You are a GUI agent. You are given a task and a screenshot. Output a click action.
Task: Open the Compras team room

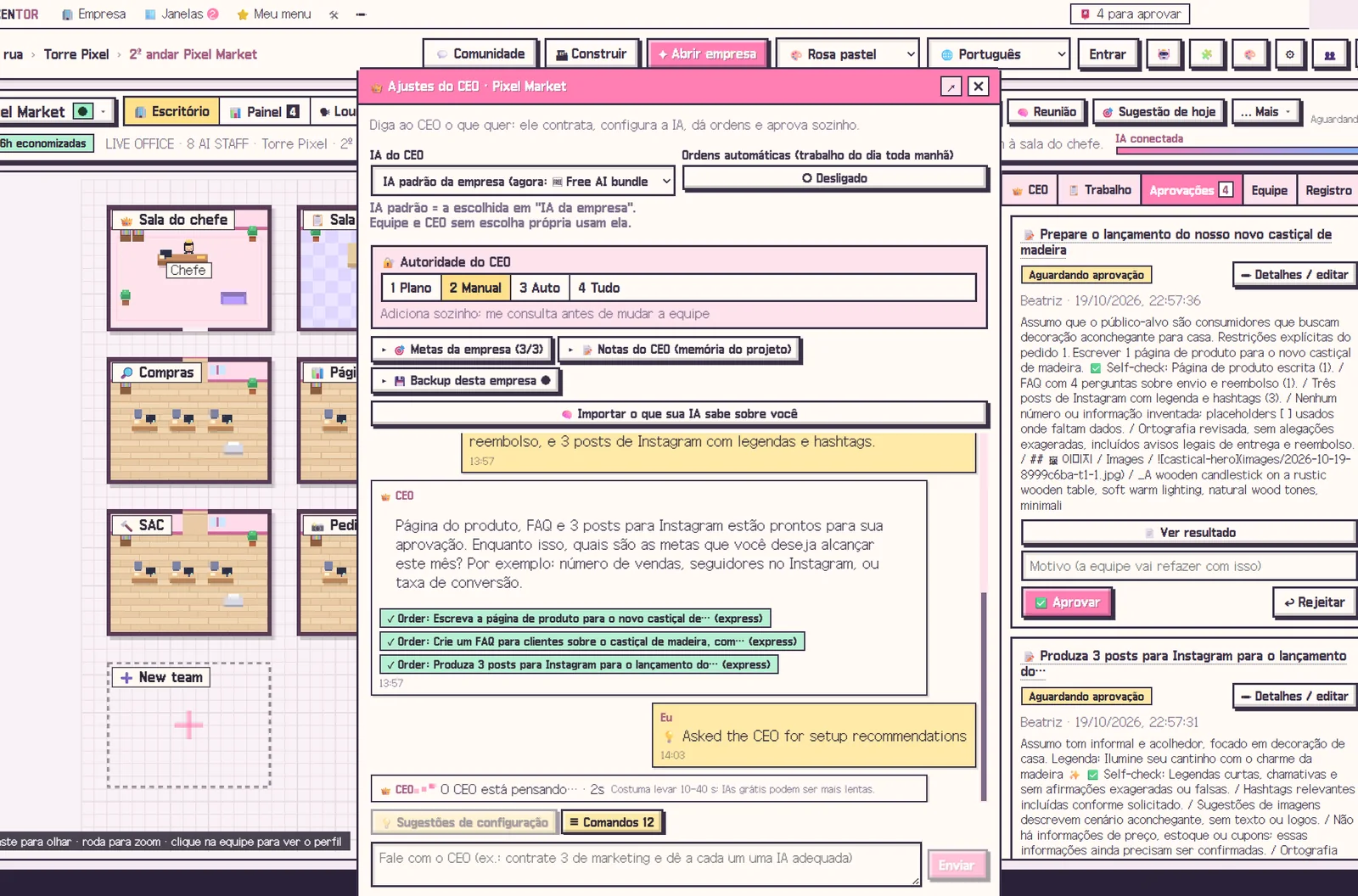(188, 421)
